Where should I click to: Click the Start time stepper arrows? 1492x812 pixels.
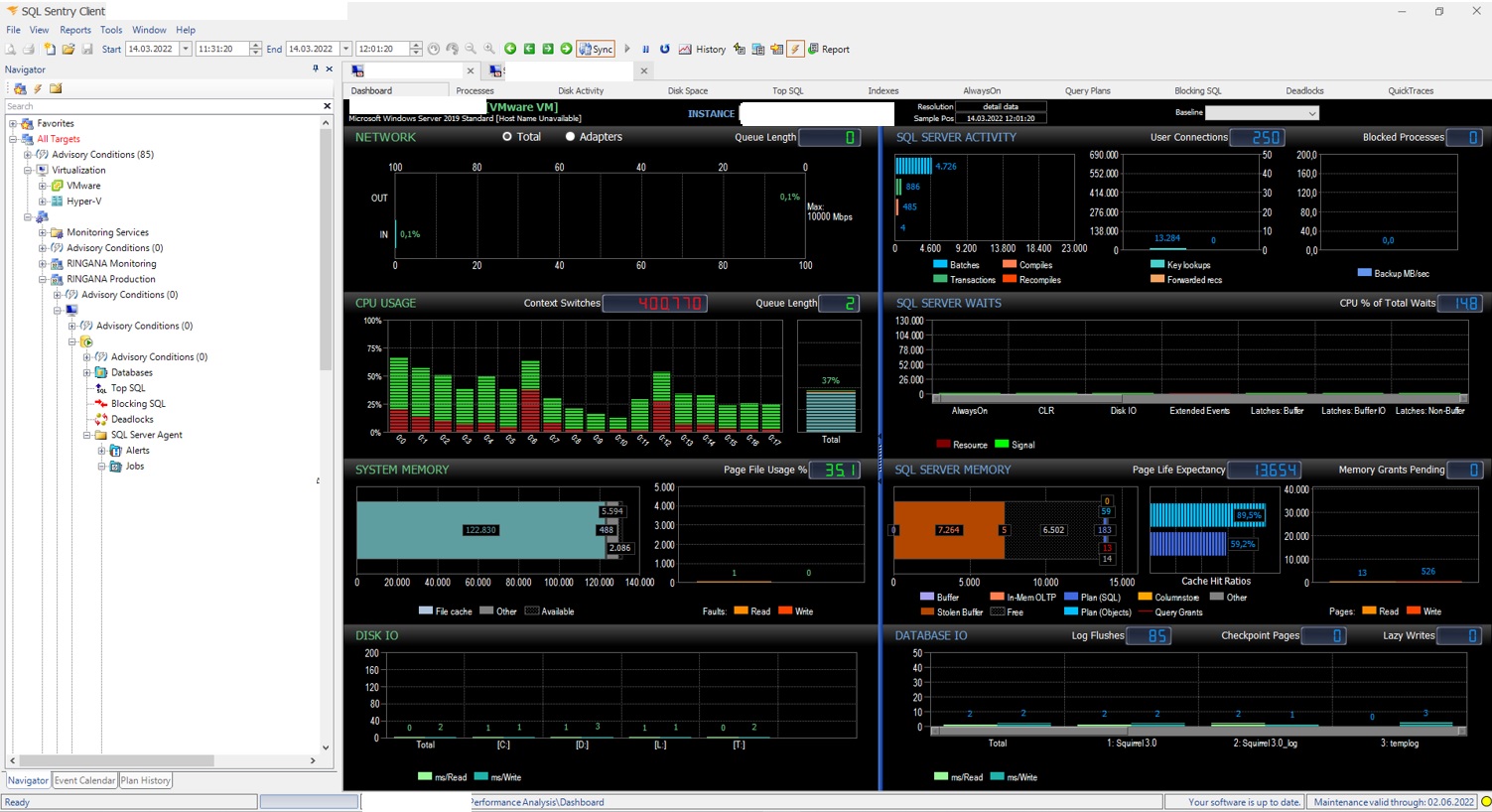(x=255, y=49)
